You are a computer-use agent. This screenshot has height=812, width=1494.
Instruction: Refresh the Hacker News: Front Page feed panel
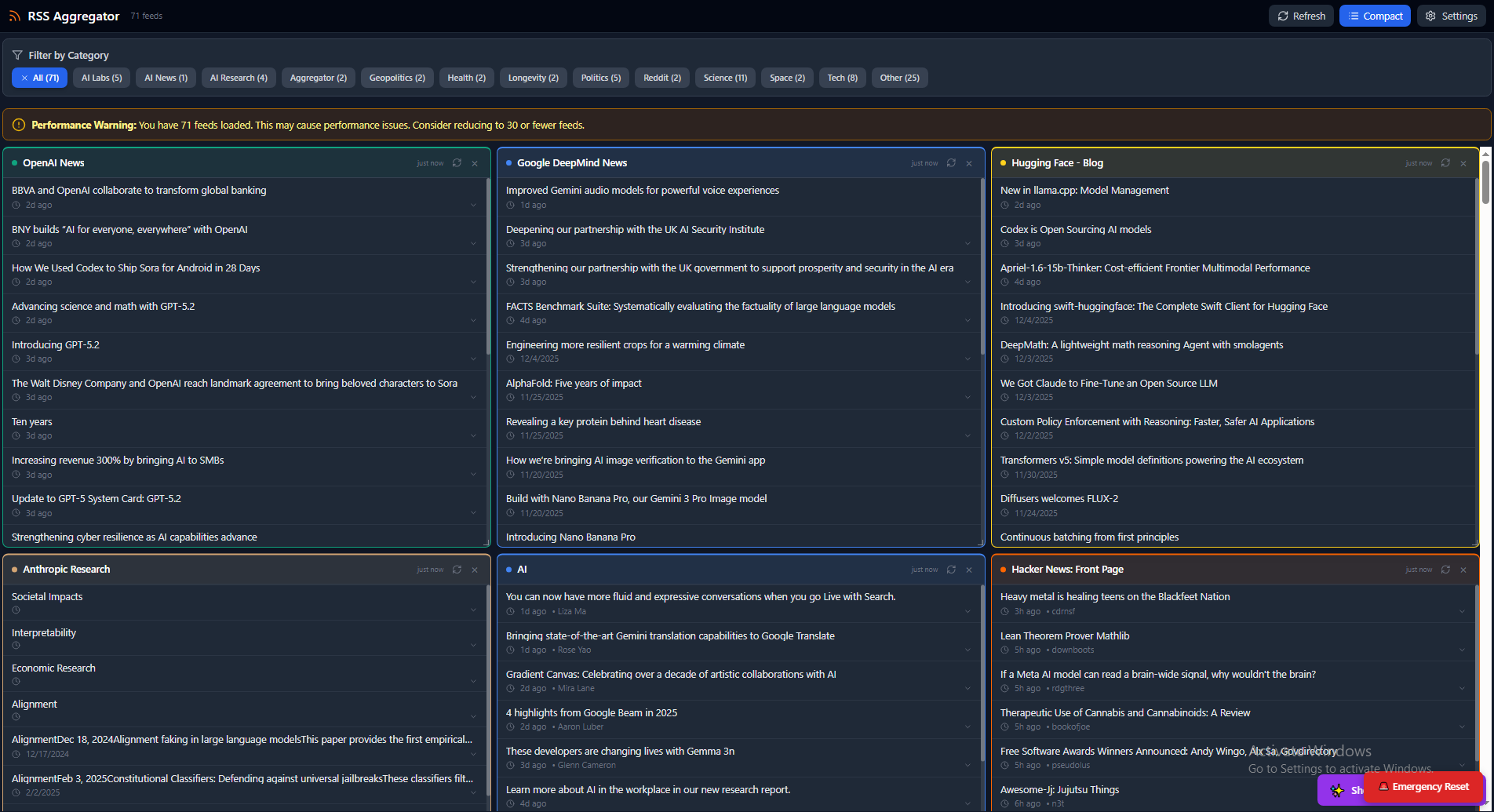(1446, 570)
